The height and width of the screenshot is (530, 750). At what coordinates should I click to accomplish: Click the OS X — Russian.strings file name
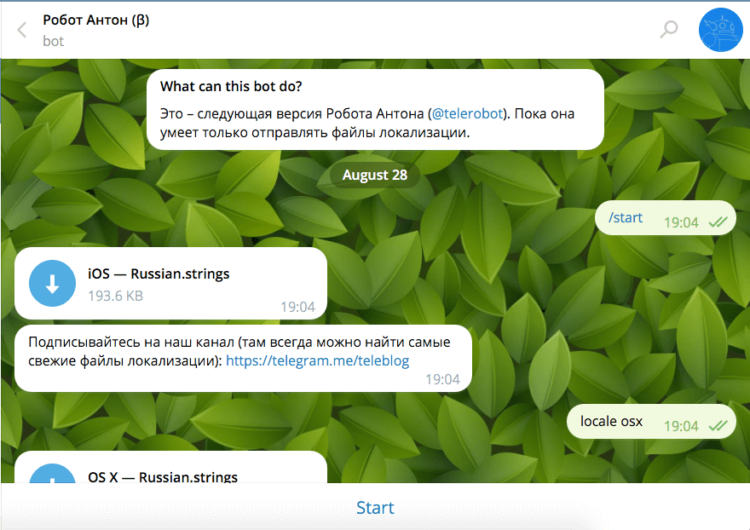pos(163,476)
